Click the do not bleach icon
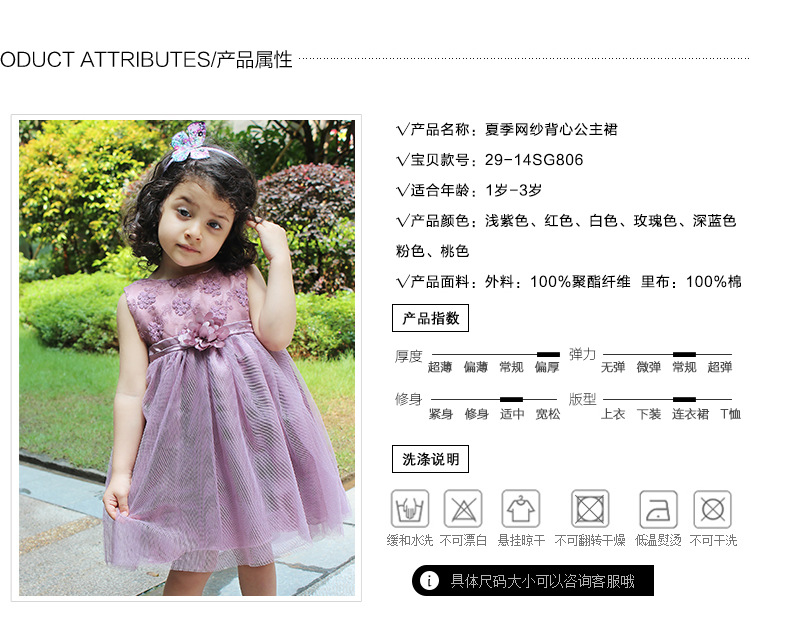Viewport: 790px width, 623px height. pyautogui.click(x=463, y=509)
